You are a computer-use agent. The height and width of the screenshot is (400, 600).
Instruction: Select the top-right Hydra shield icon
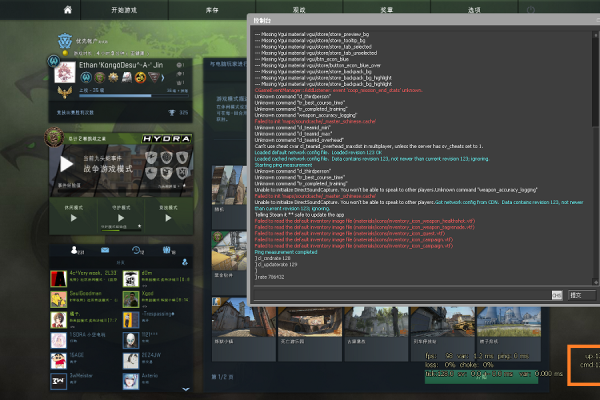click(x=182, y=157)
